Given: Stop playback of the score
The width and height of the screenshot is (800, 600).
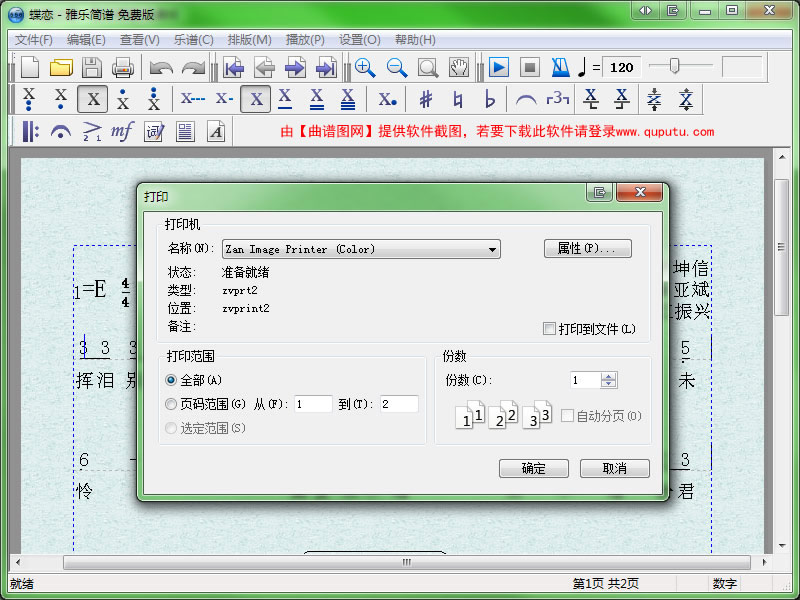Looking at the screenshot, I should [x=530, y=67].
